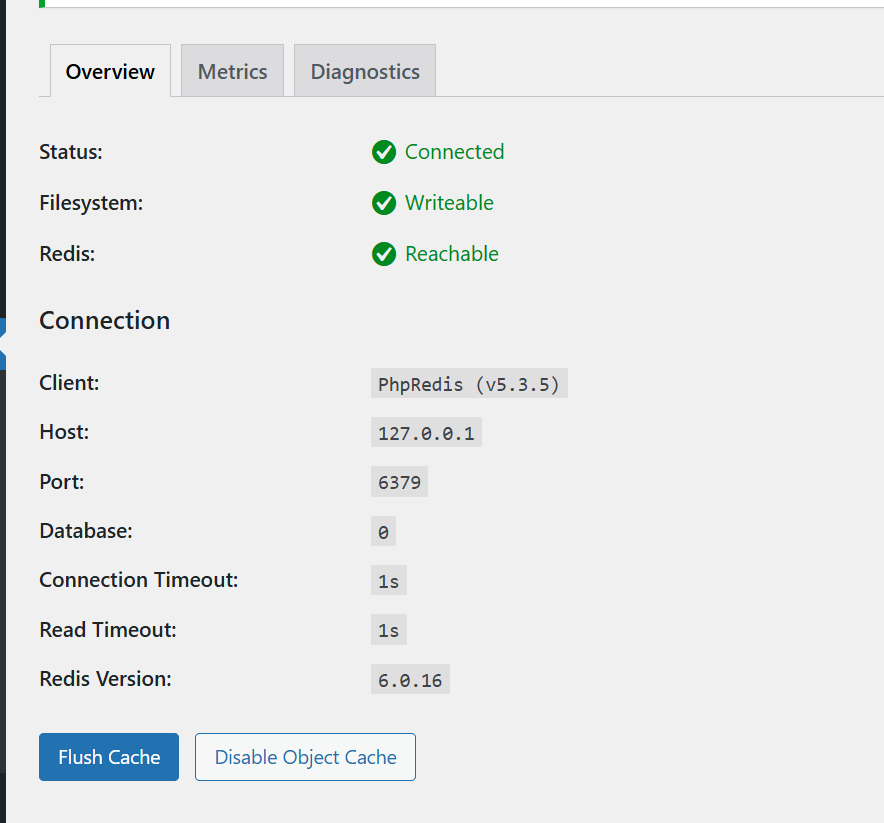Click the 'Client:' label
The width and height of the screenshot is (884, 823).
point(69,383)
